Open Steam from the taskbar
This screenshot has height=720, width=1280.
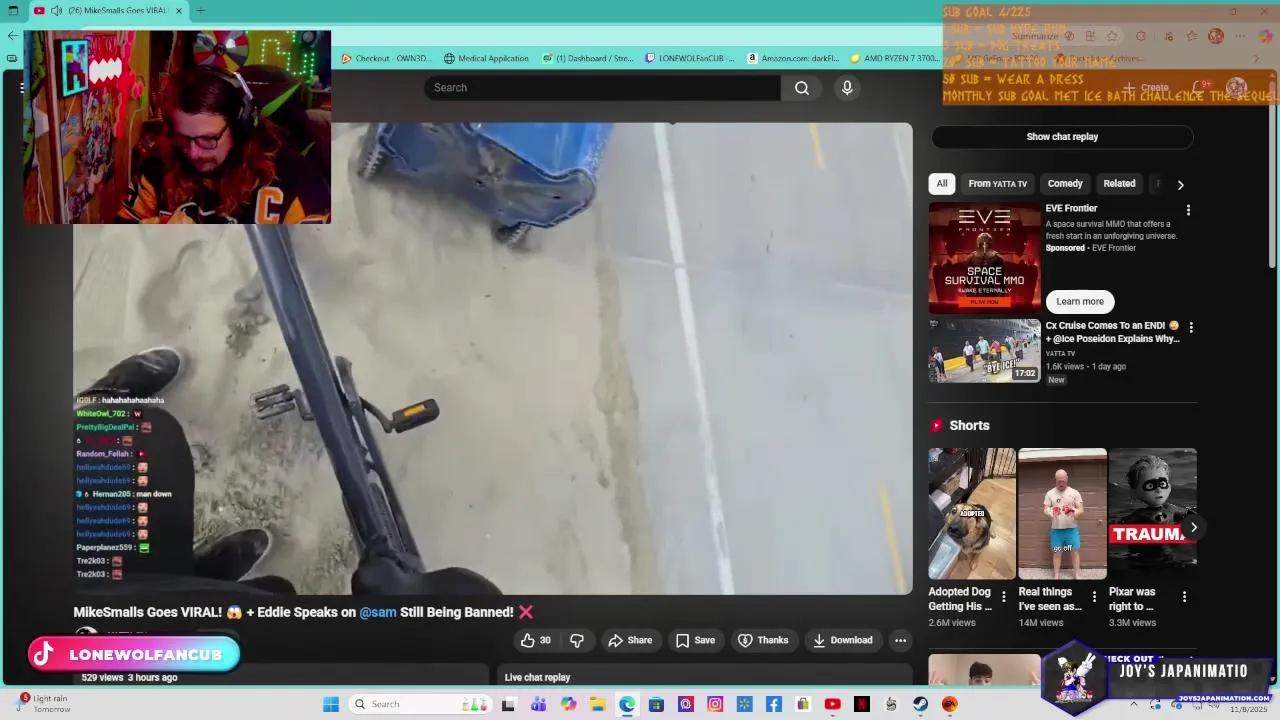coord(920,704)
